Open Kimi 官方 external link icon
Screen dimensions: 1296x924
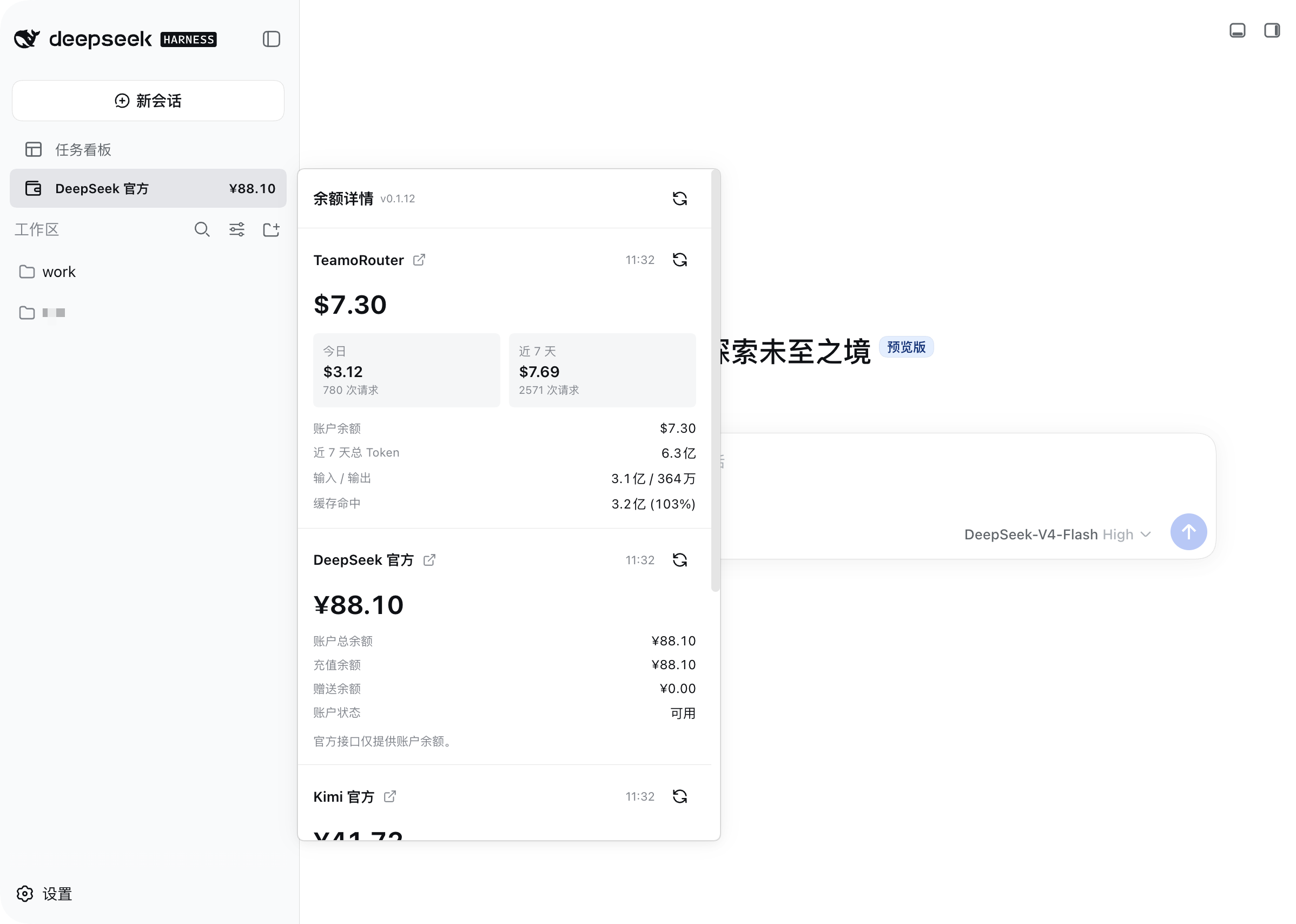389,796
